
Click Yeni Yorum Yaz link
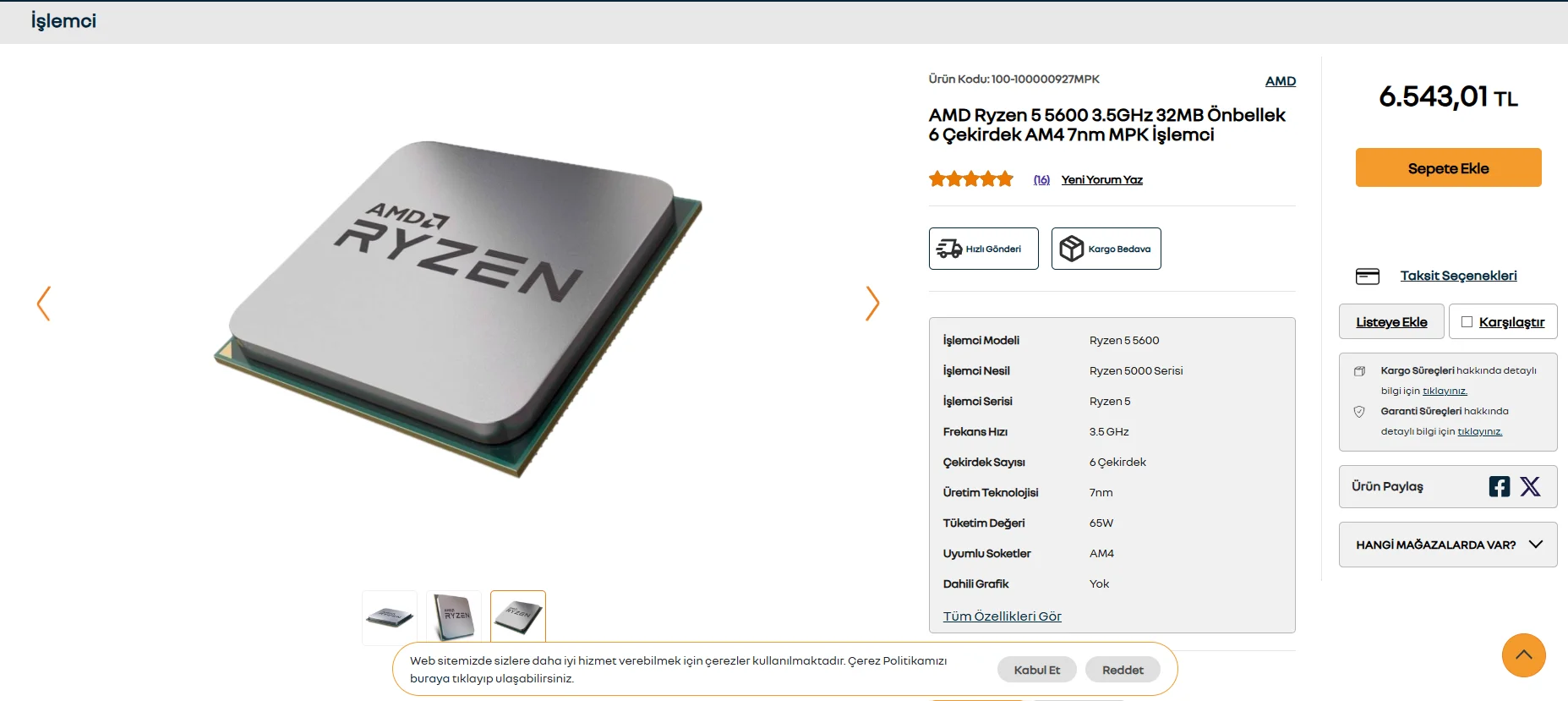pyautogui.click(x=1102, y=179)
